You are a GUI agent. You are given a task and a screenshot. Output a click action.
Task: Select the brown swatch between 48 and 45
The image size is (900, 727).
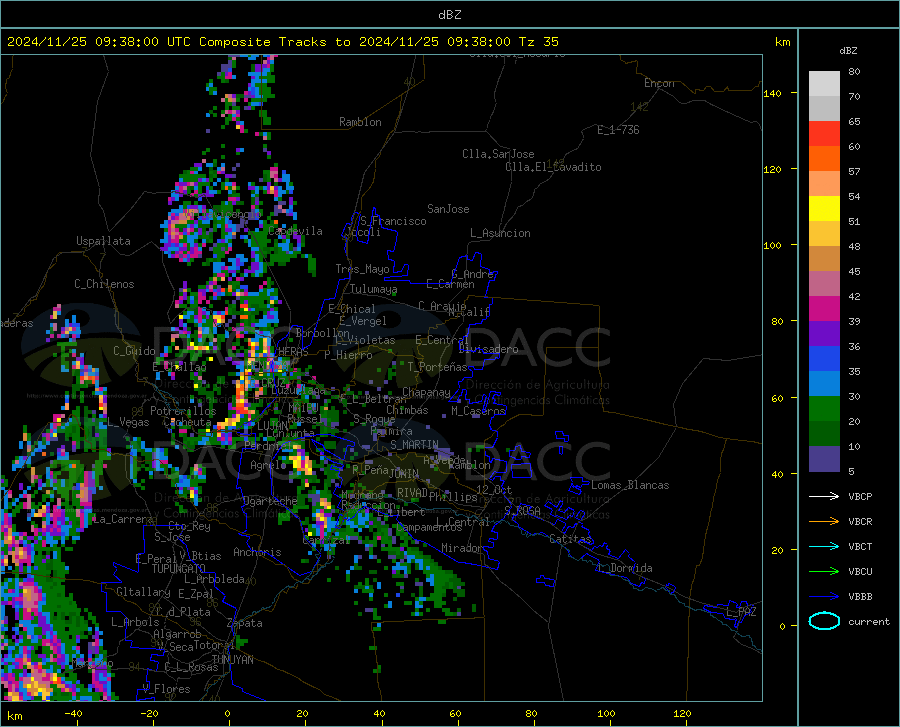coord(824,259)
